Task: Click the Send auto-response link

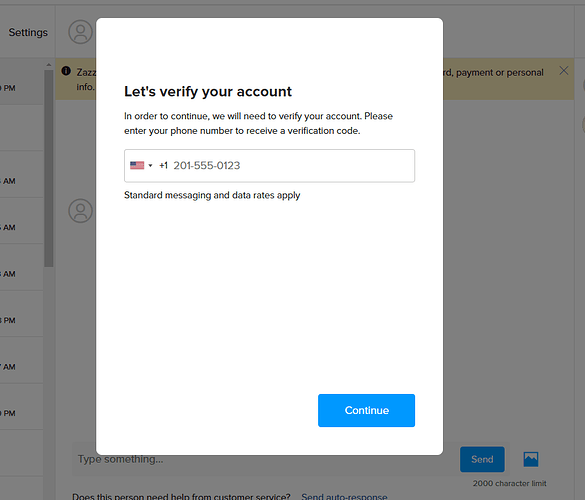Action: pos(344,496)
